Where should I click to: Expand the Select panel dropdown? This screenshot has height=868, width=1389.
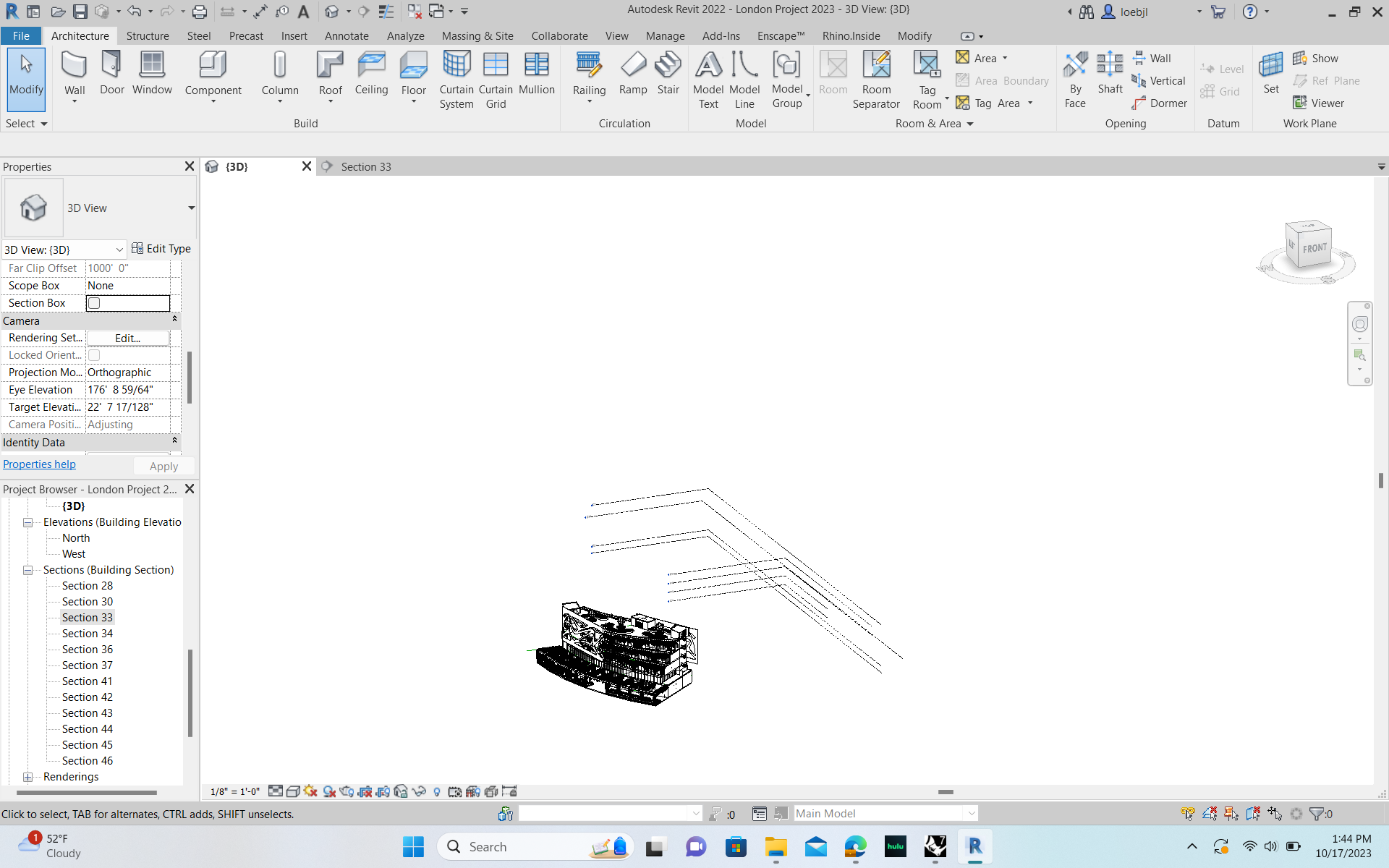pyautogui.click(x=26, y=124)
